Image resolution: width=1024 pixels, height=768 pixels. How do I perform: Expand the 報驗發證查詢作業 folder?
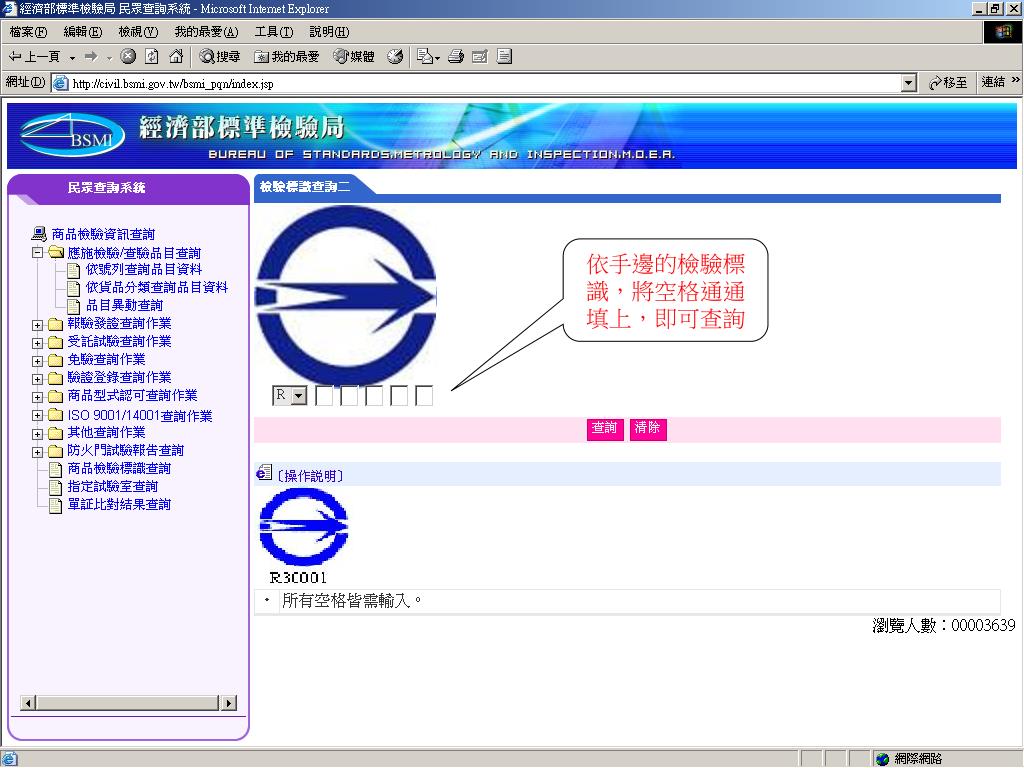pos(37,325)
